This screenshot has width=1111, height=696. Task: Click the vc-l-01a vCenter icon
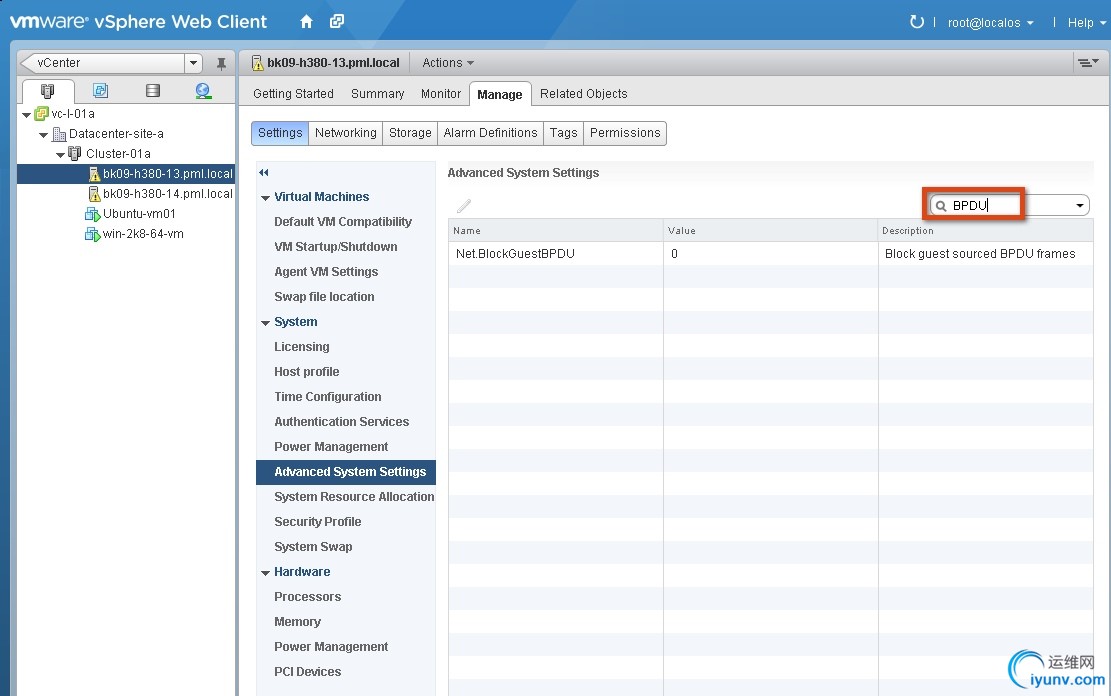[42, 114]
